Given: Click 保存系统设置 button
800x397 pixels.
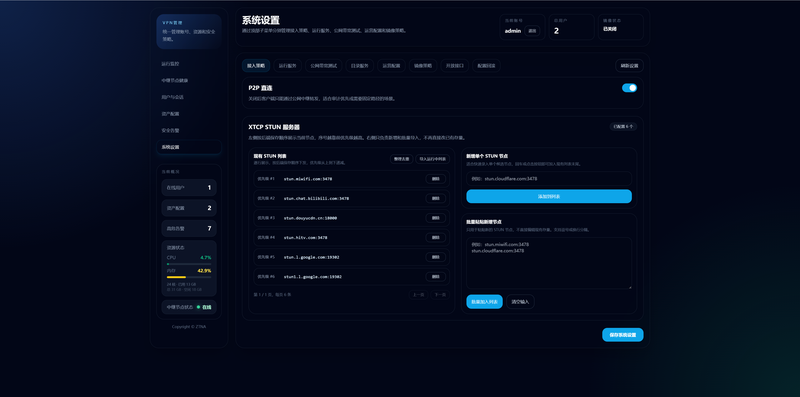Looking at the screenshot, I should click(622, 335).
